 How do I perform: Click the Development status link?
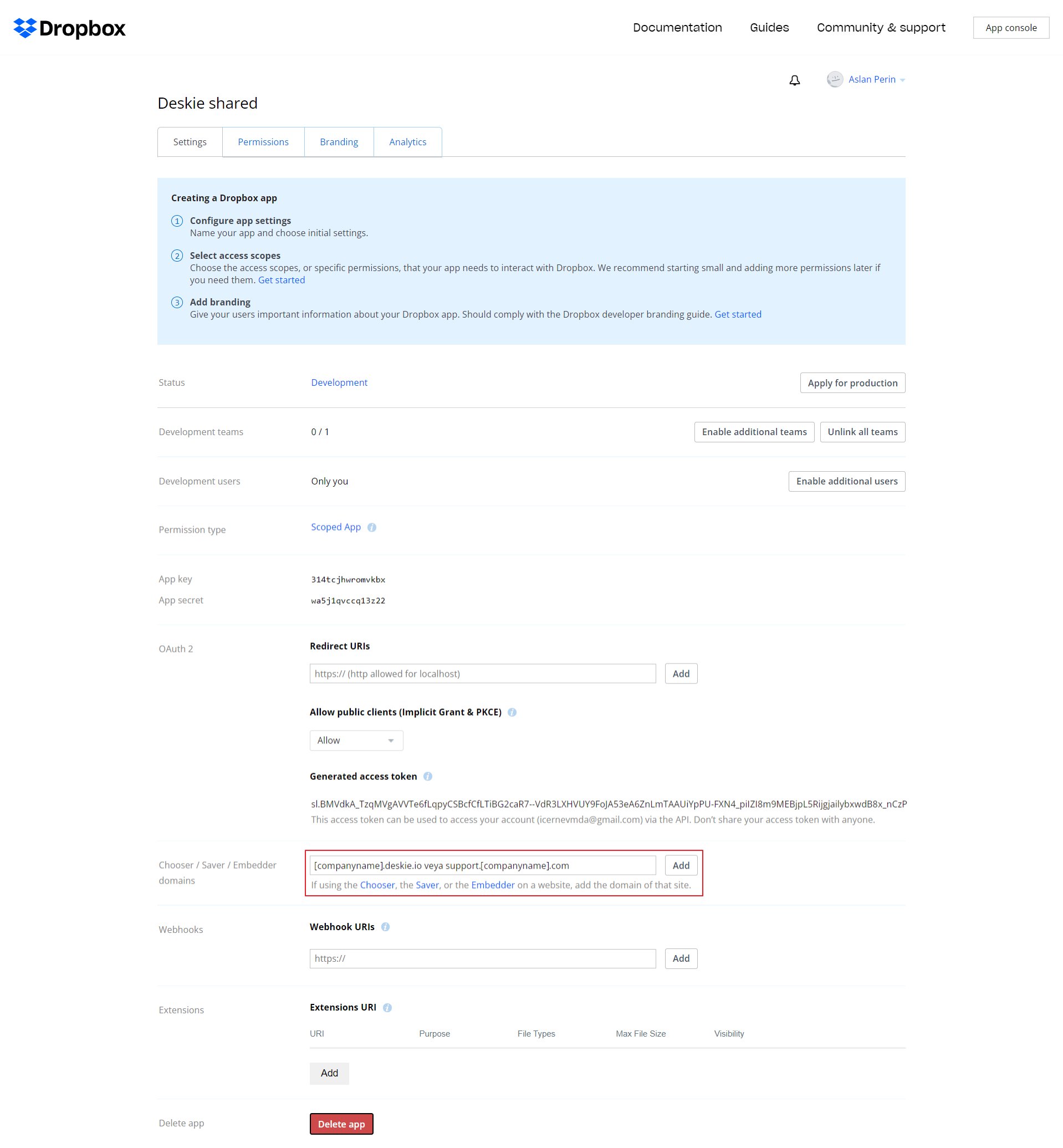pyautogui.click(x=339, y=382)
